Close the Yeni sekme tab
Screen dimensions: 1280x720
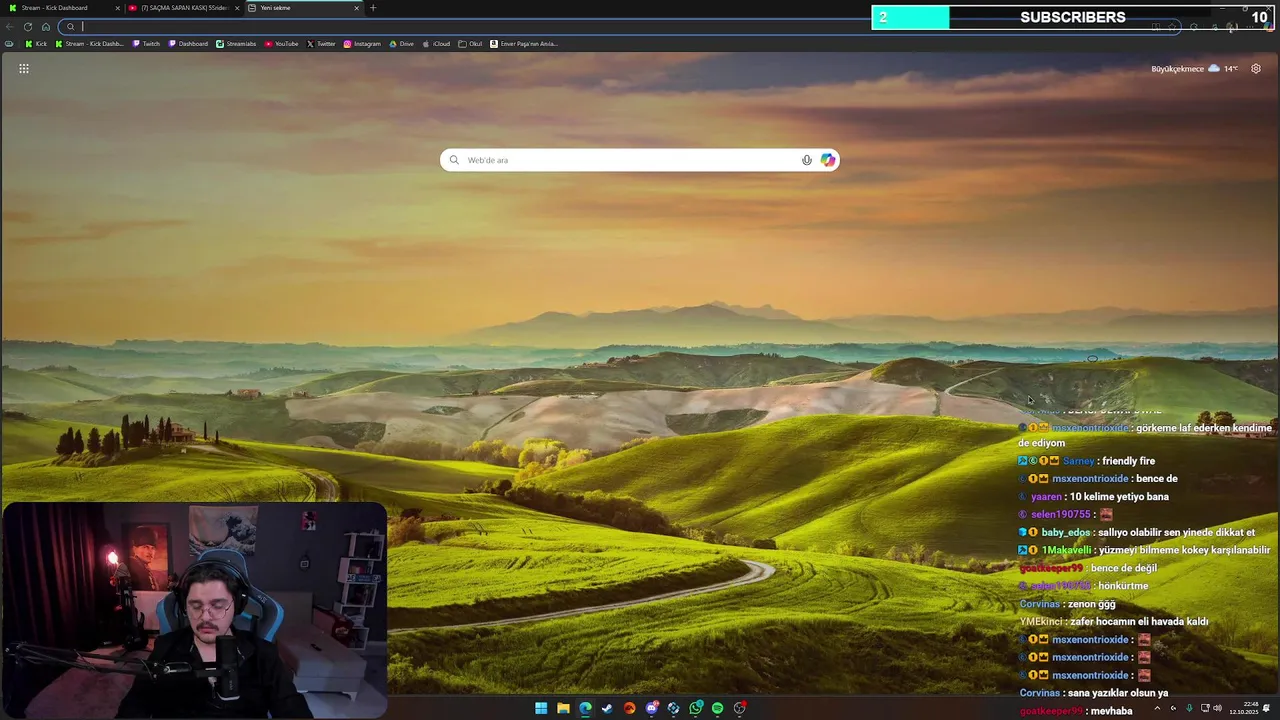pyautogui.click(x=356, y=8)
